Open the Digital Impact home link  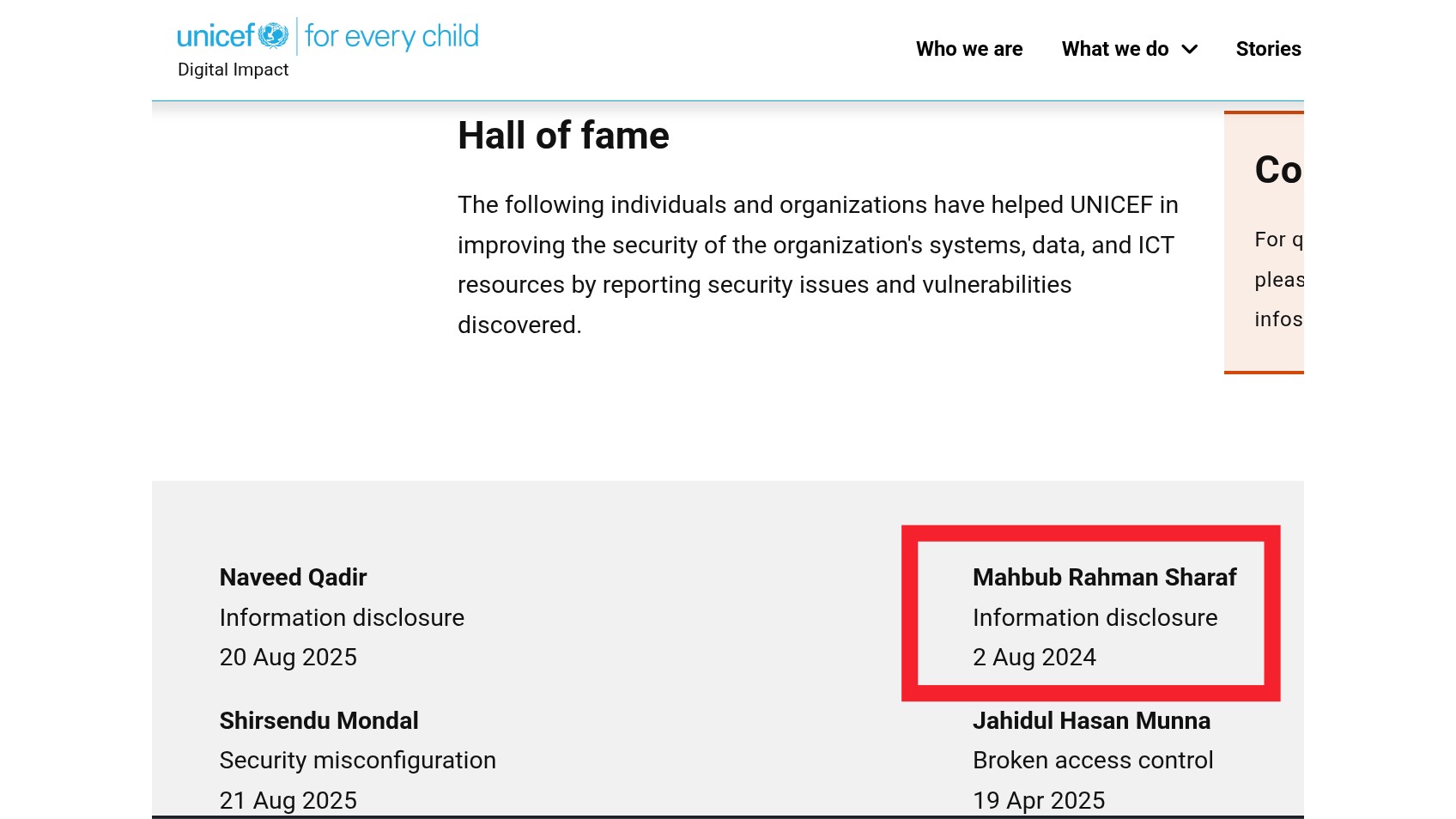232,70
